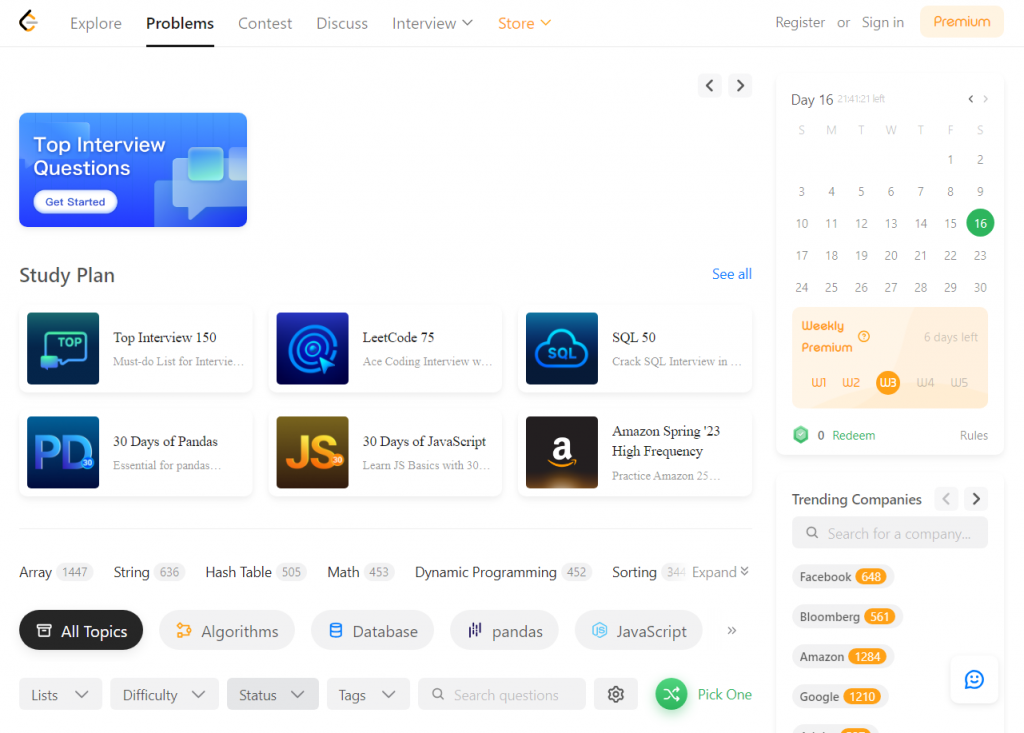Select the Algorithms topic filter

[x=227, y=630]
